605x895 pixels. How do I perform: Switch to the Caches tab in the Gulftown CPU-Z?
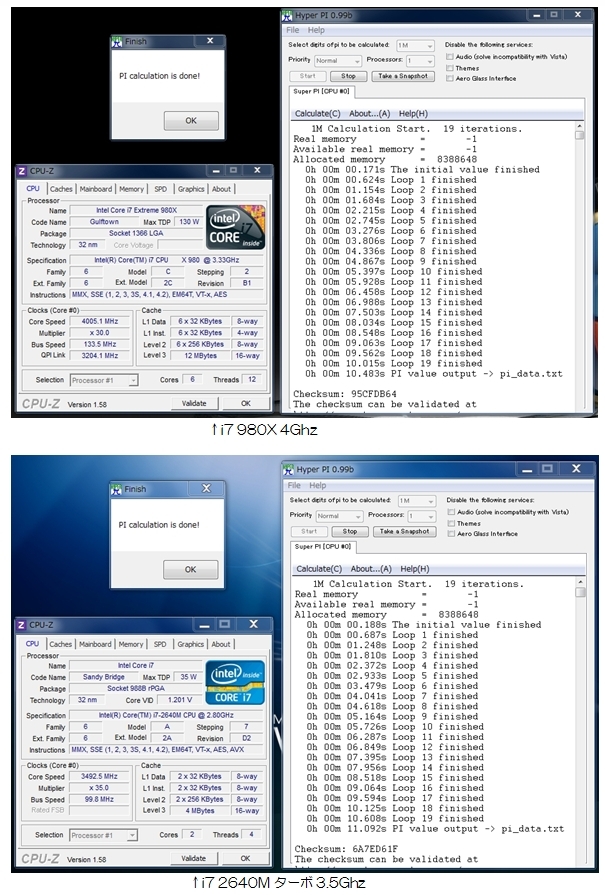tap(60, 189)
